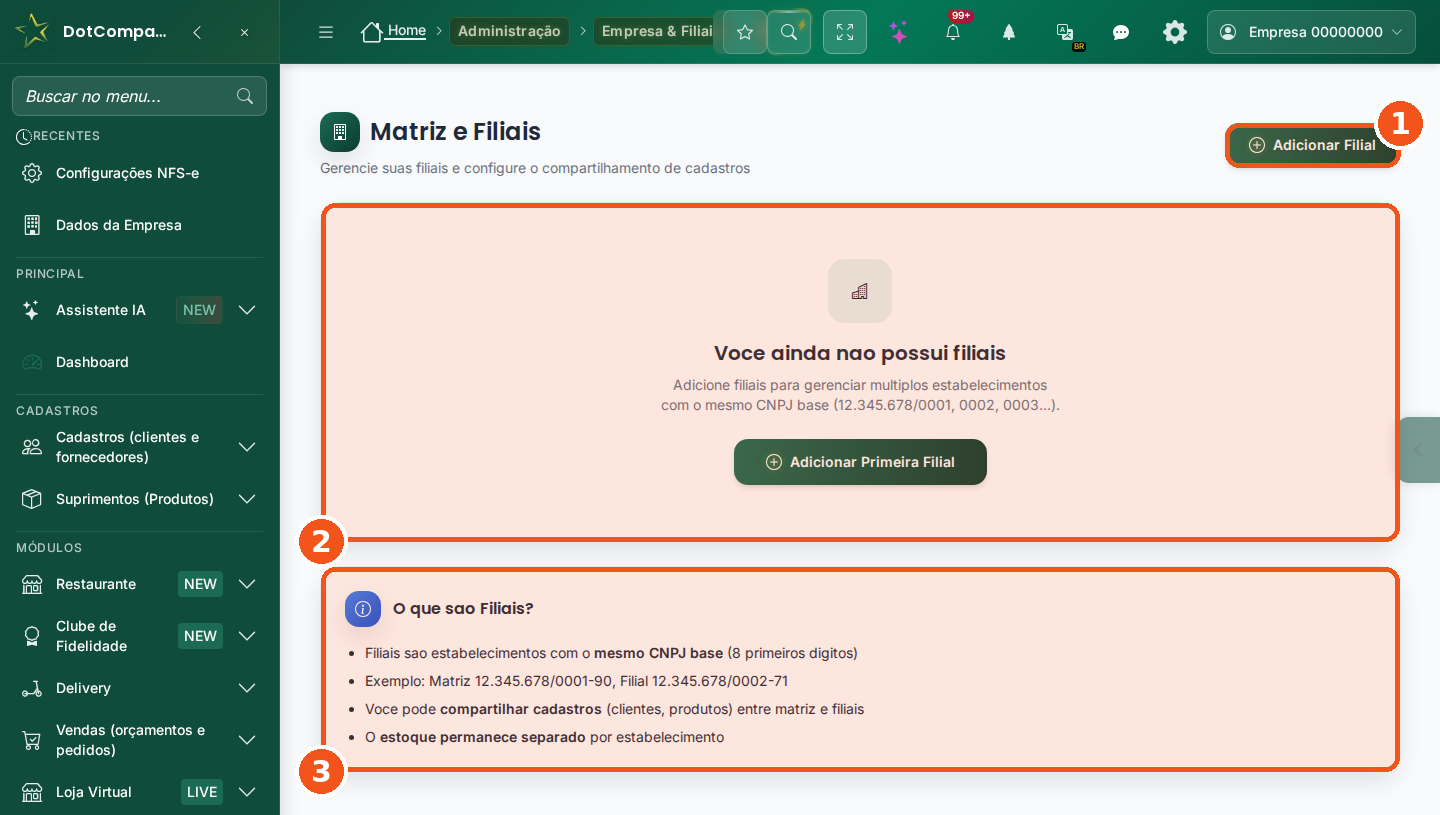Click the Adicionar Filial button
The width and height of the screenshot is (1440, 815).
coord(1312,145)
